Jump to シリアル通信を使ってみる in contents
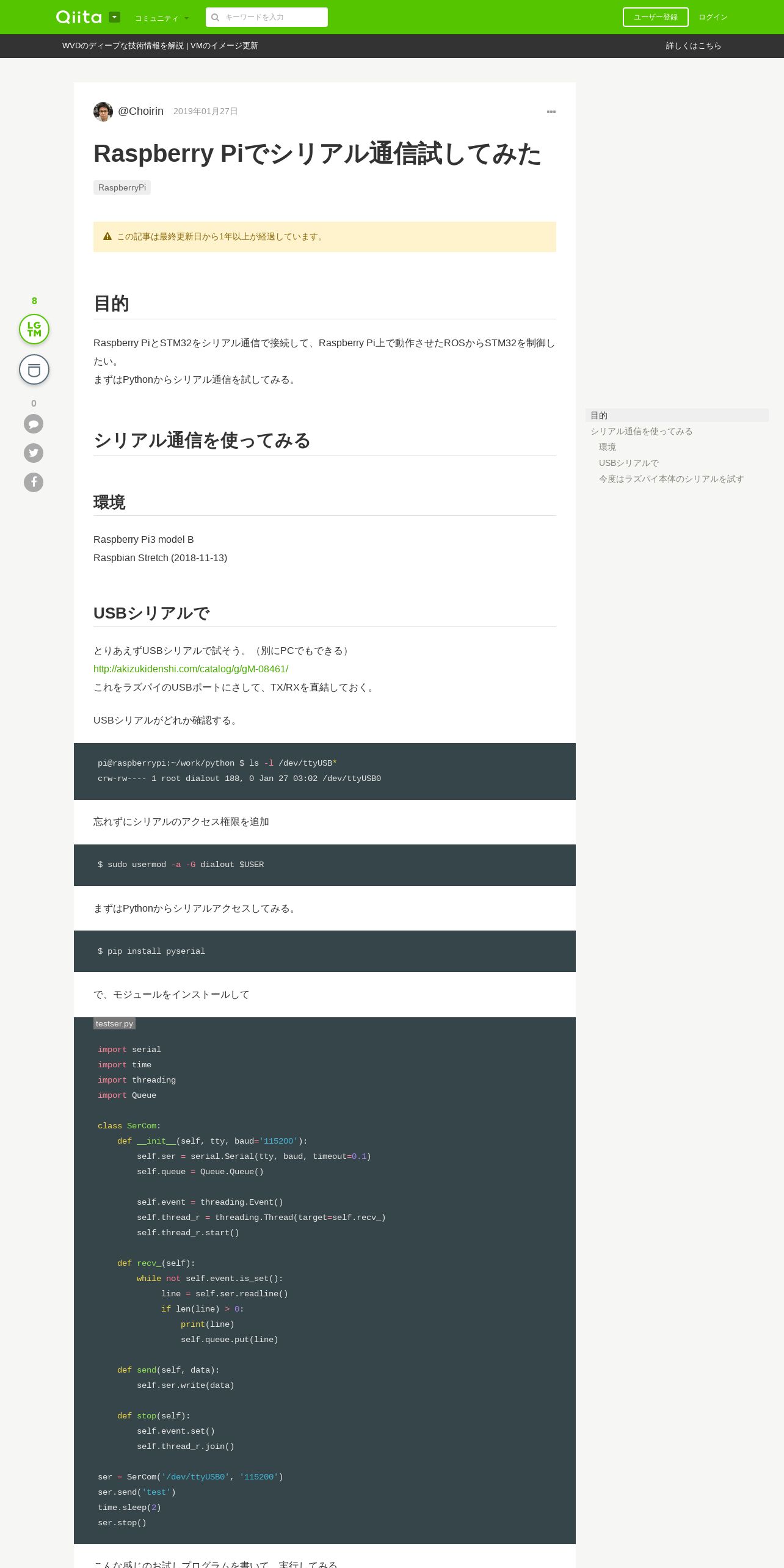 click(642, 431)
